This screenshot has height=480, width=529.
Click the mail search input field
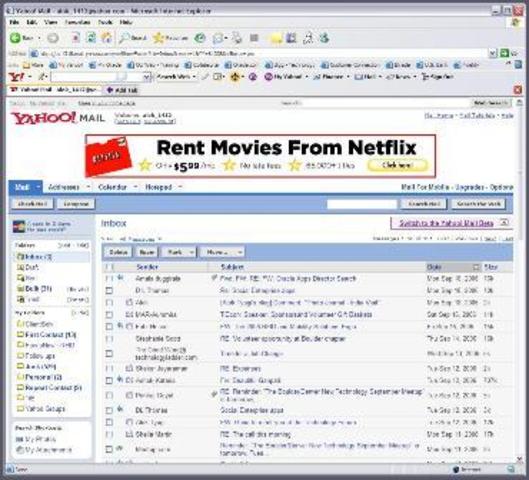[x=362, y=204]
